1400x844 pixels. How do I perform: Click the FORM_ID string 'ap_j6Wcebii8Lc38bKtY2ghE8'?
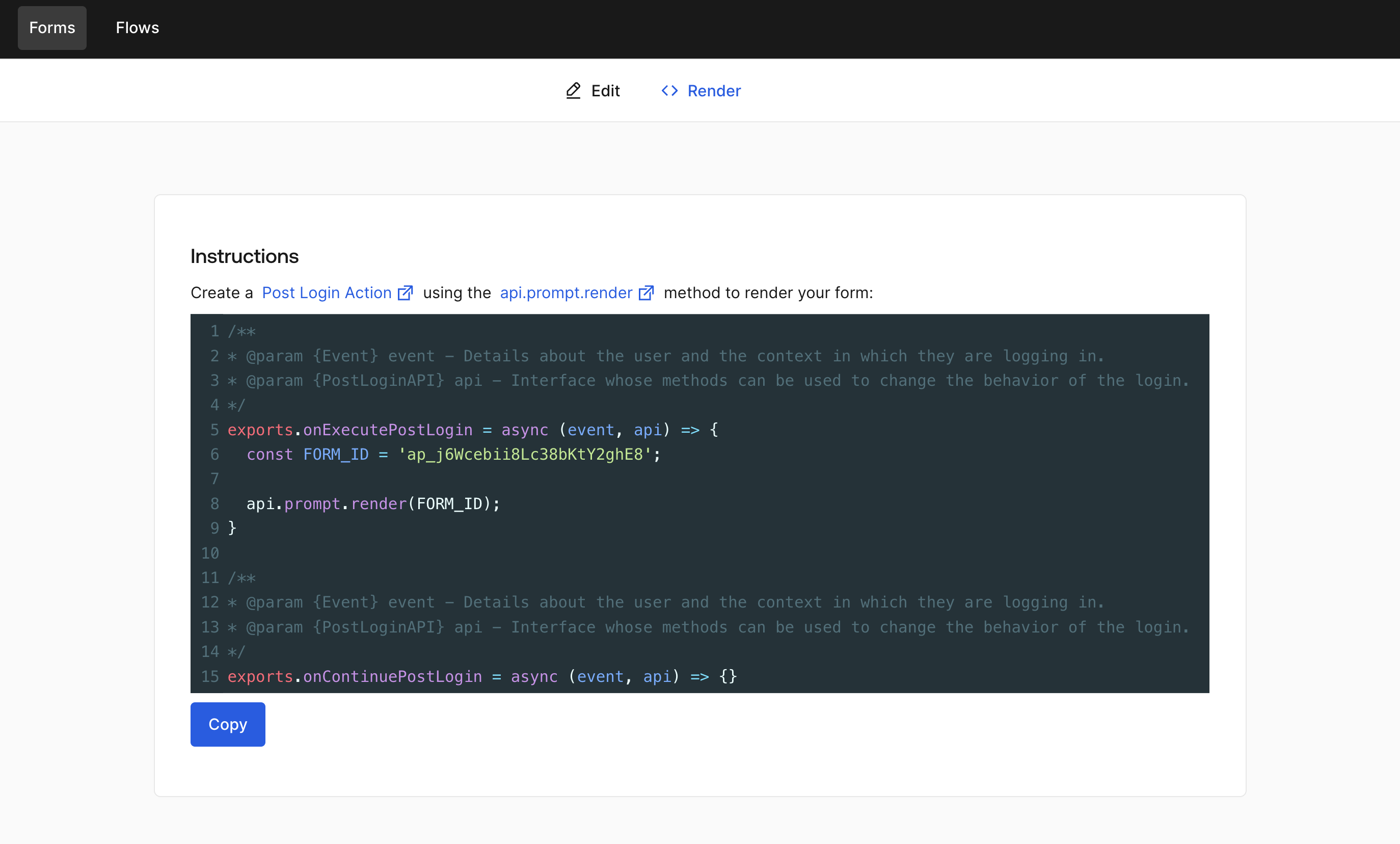525,455
